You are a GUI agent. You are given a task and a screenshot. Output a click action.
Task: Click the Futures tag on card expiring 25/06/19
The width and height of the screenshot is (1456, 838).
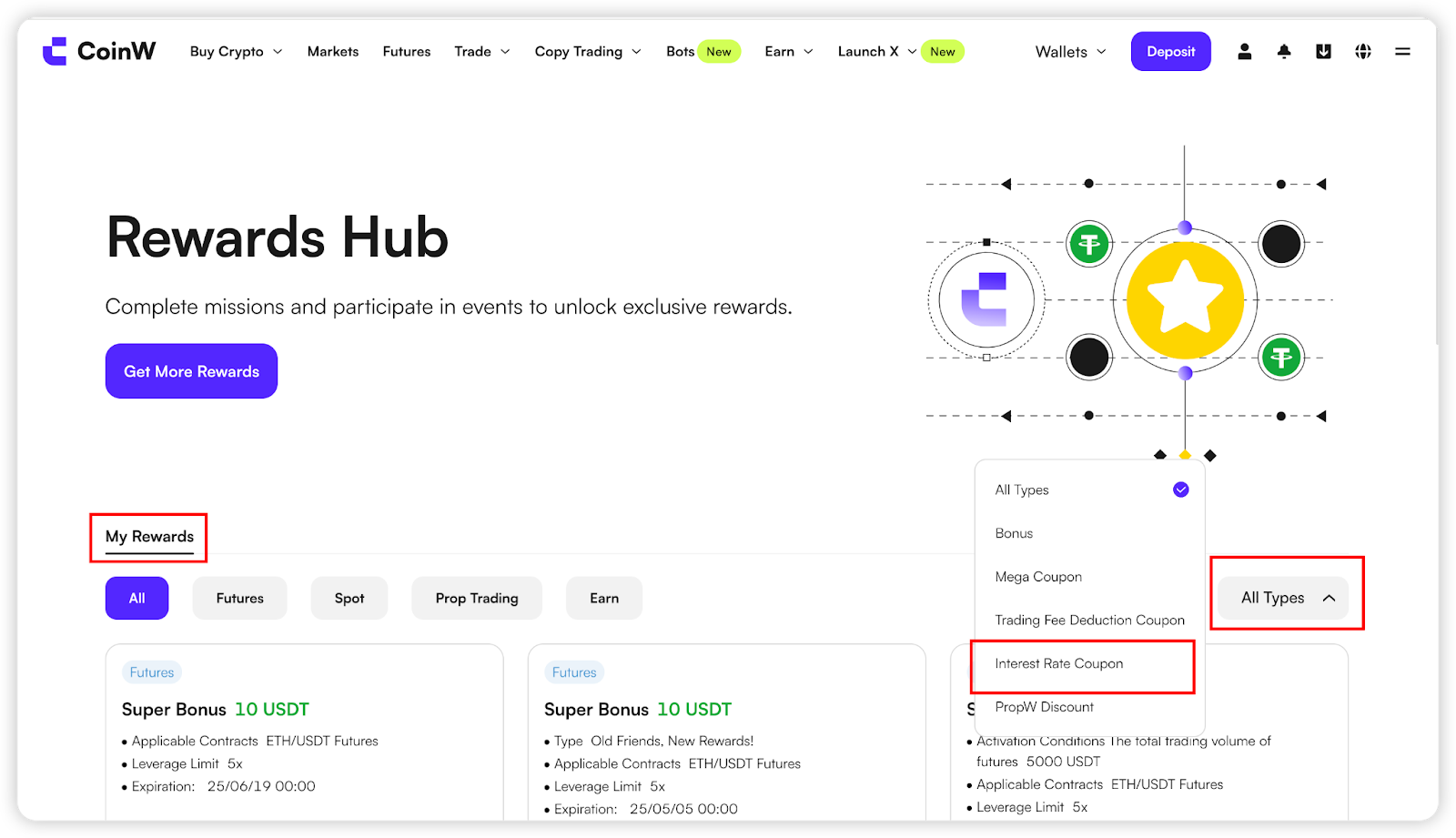151,672
